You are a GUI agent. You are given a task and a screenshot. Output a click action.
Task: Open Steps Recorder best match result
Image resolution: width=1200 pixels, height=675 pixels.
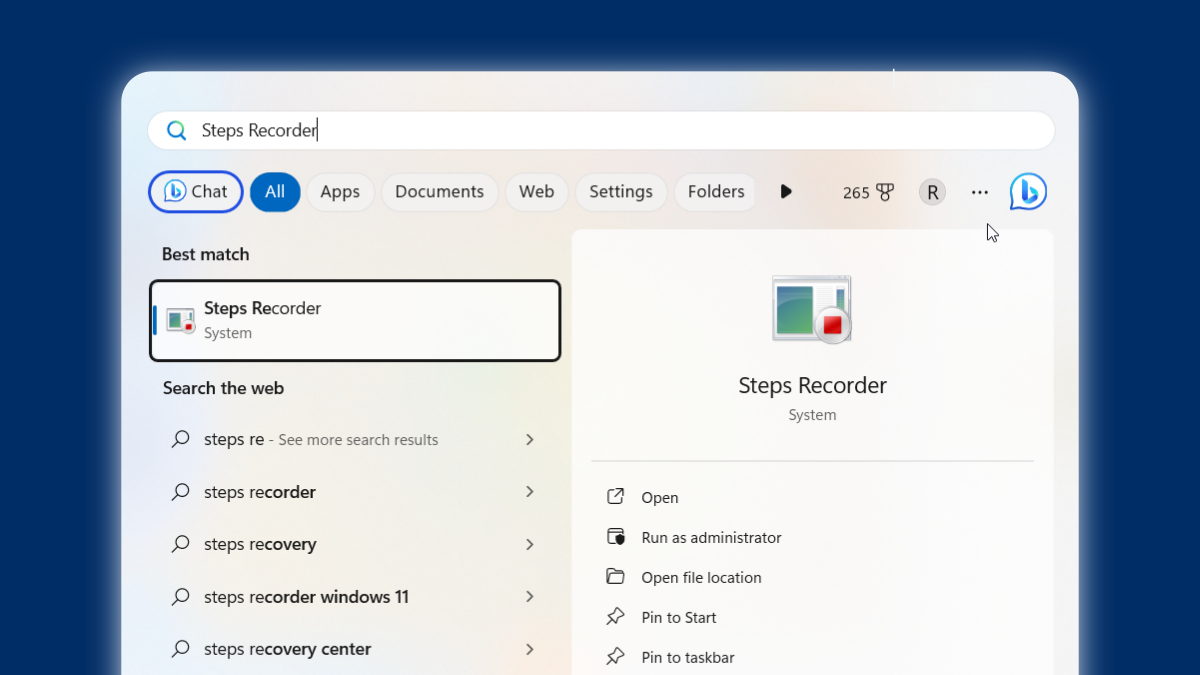click(355, 320)
